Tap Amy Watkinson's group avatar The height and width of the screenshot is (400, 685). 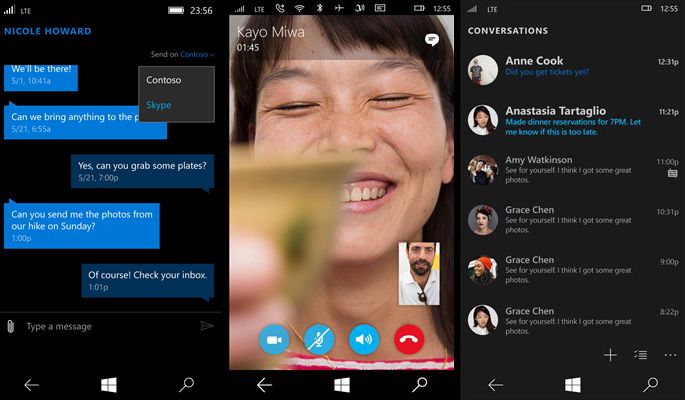pyautogui.click(x=483, y=169)
